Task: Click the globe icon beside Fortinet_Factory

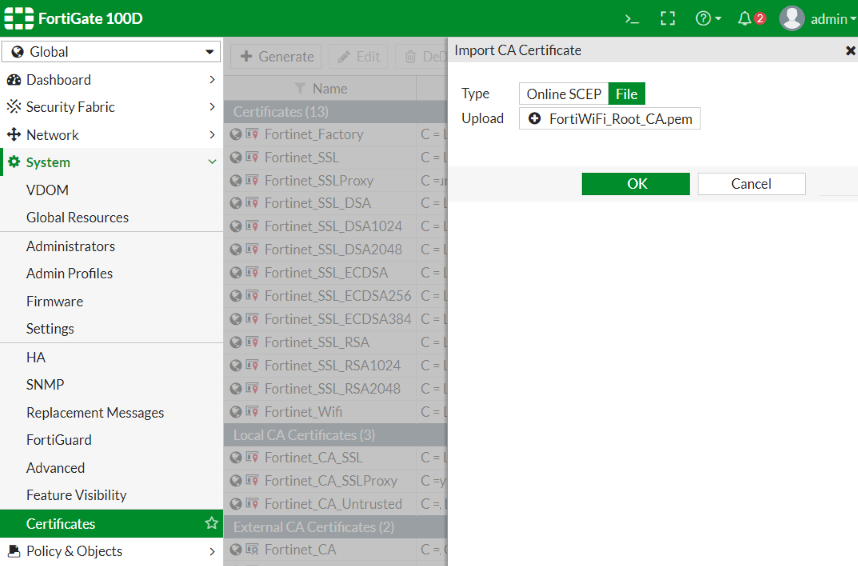Action: tap(236, 134)
